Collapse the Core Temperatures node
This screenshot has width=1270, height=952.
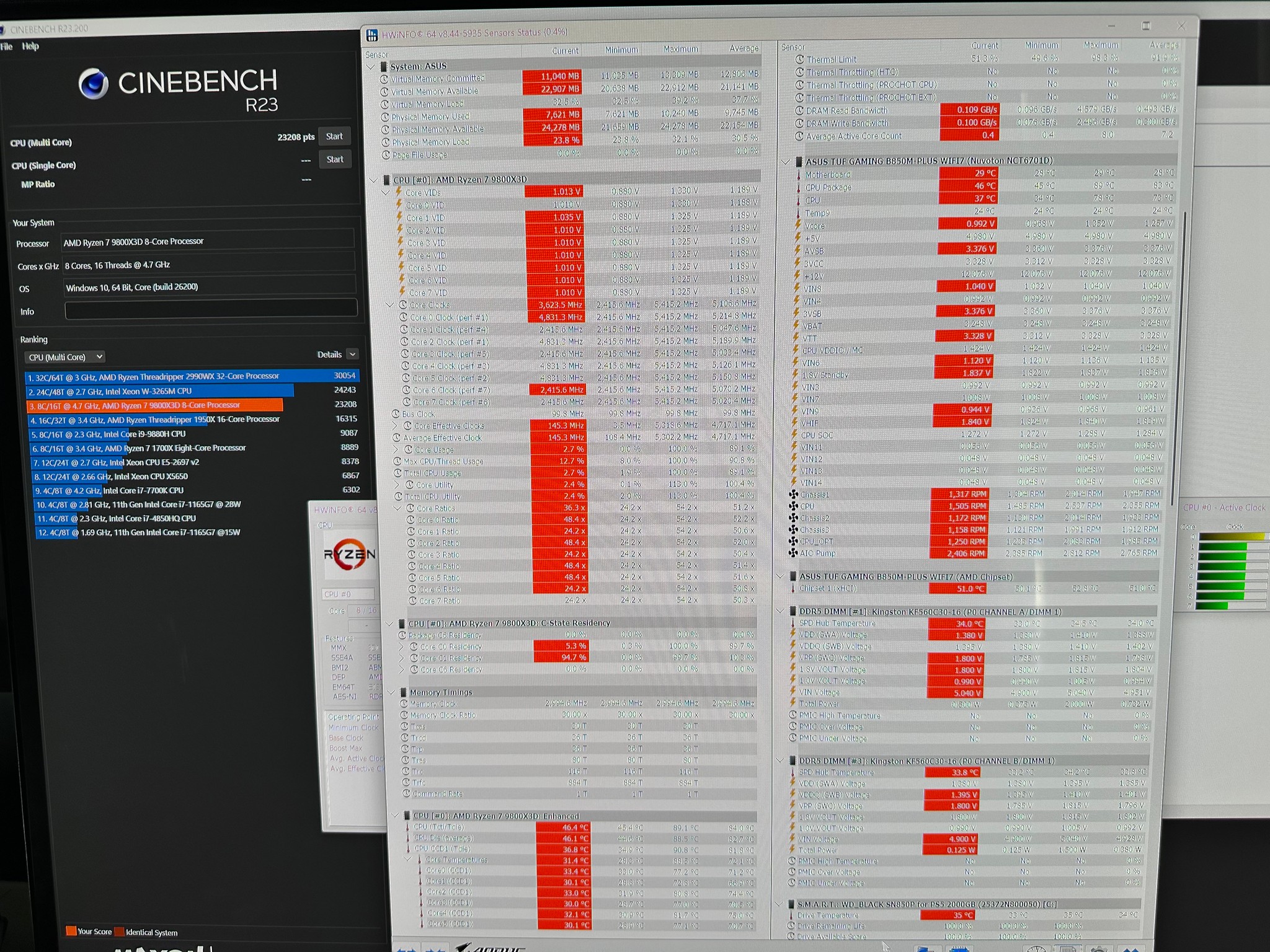pyautogui.click(x=408, y=860)
